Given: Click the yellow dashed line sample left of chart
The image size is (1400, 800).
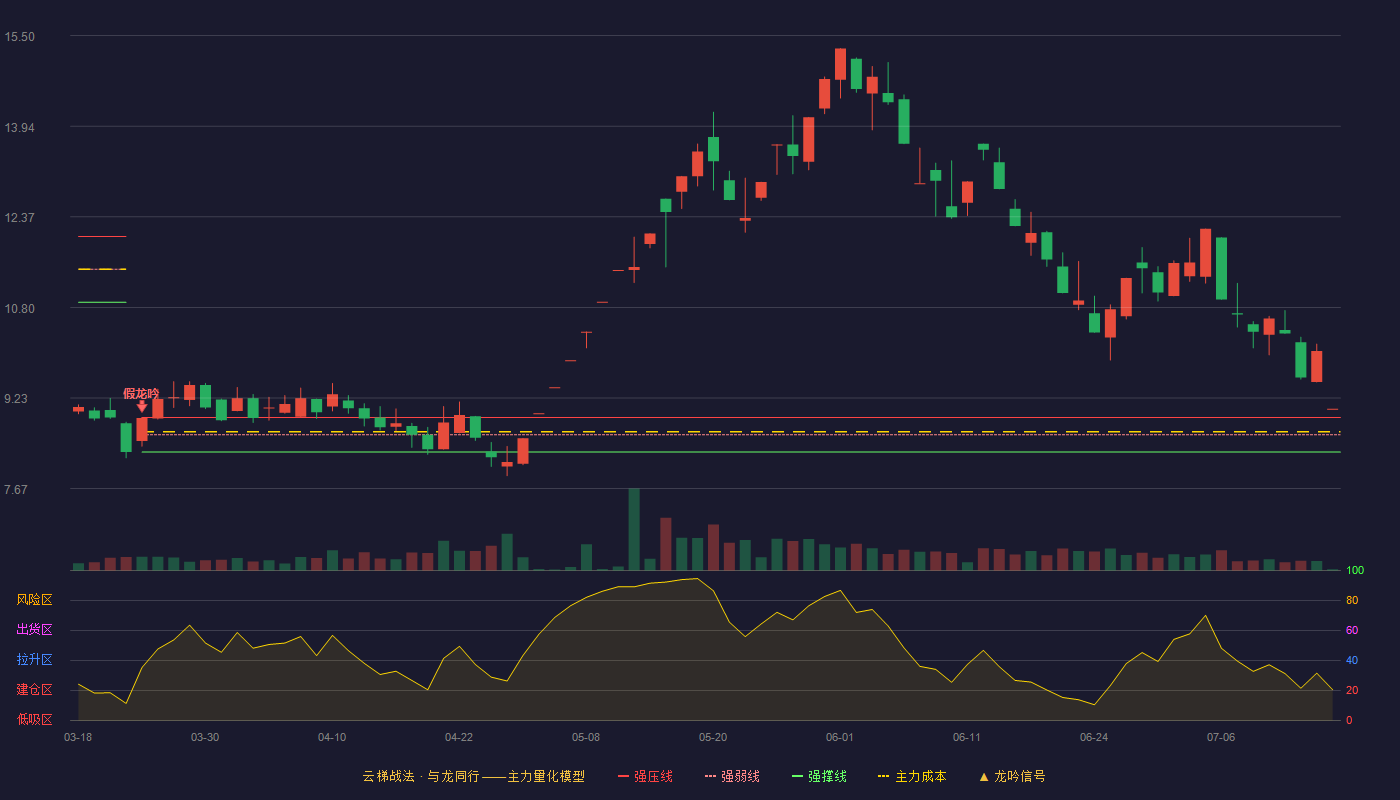Looking at the screenshot, I should (x=102, y=269).
